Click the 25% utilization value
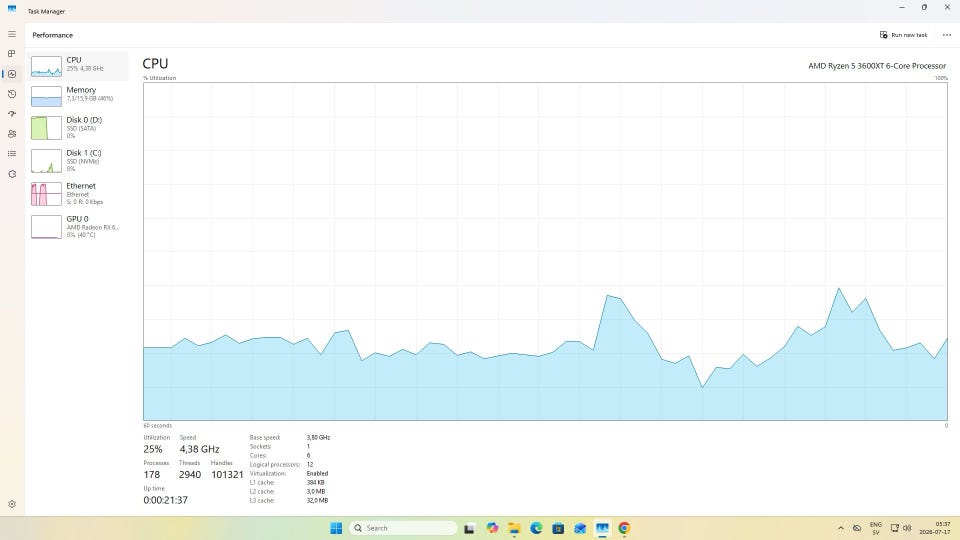Viewport: 960px width, 540px height. (x=153, y=449)
